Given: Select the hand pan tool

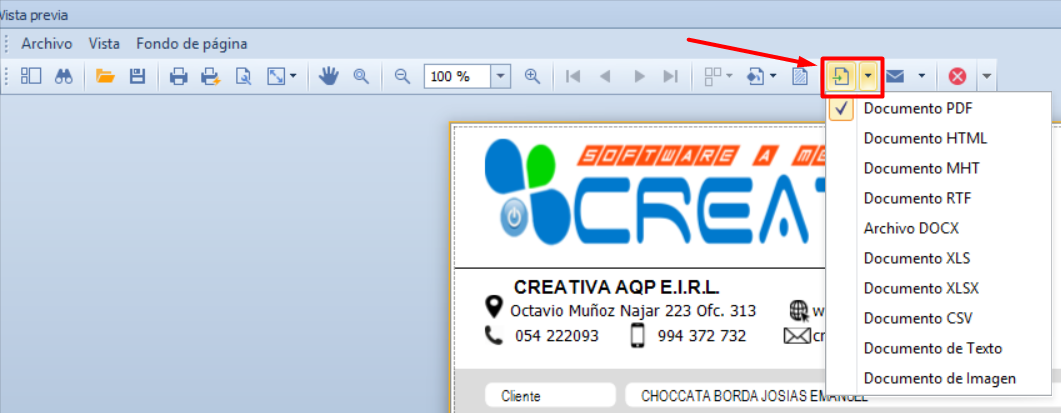Looking at the screenshot, I should click(329, 77).
